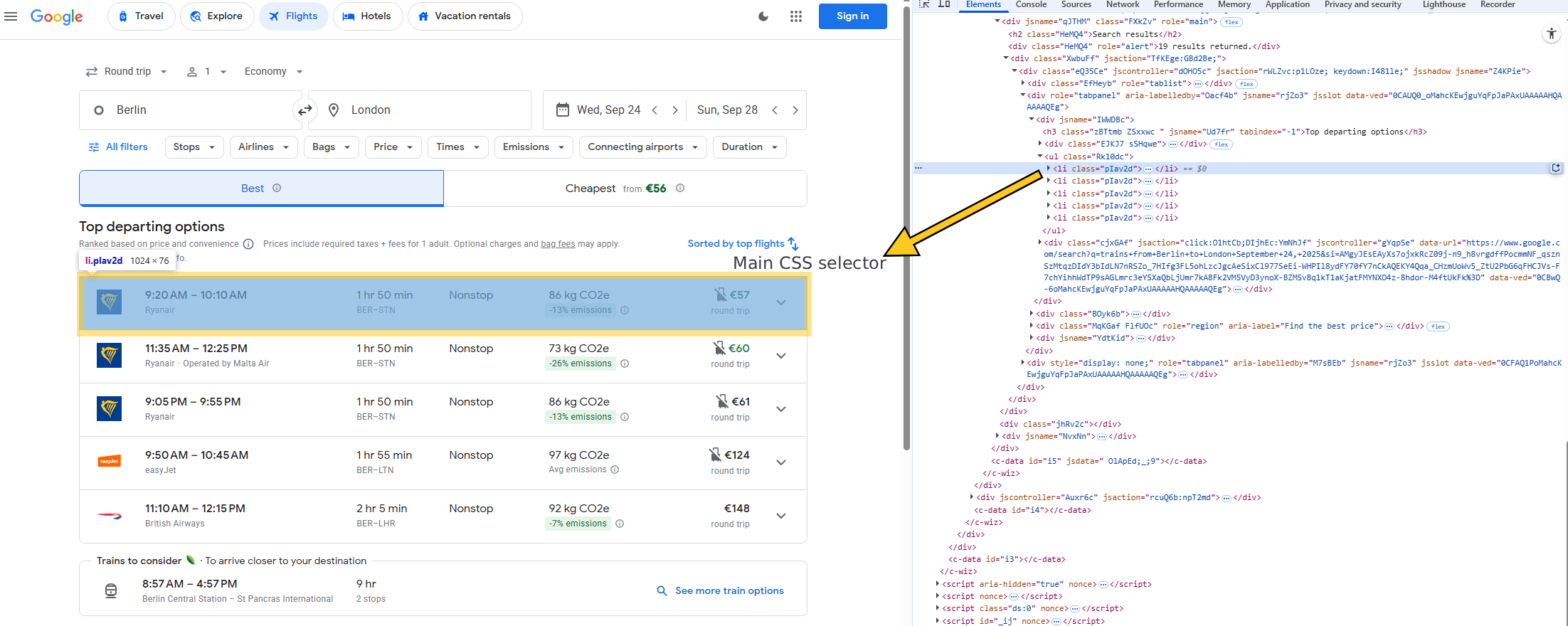Image resolution: width=1568 pixels, height=626 pixels.
Task: Click the London destination input field
Action: (420, 110)
